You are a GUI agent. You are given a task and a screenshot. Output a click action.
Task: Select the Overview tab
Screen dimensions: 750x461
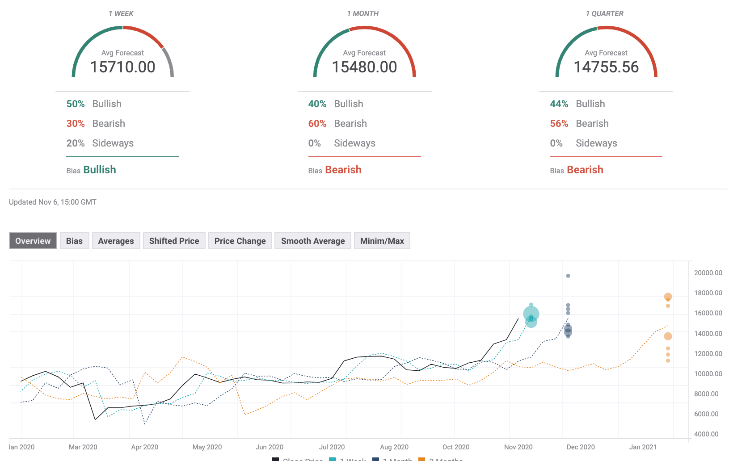pyautogui.click(x=33, y=241)
